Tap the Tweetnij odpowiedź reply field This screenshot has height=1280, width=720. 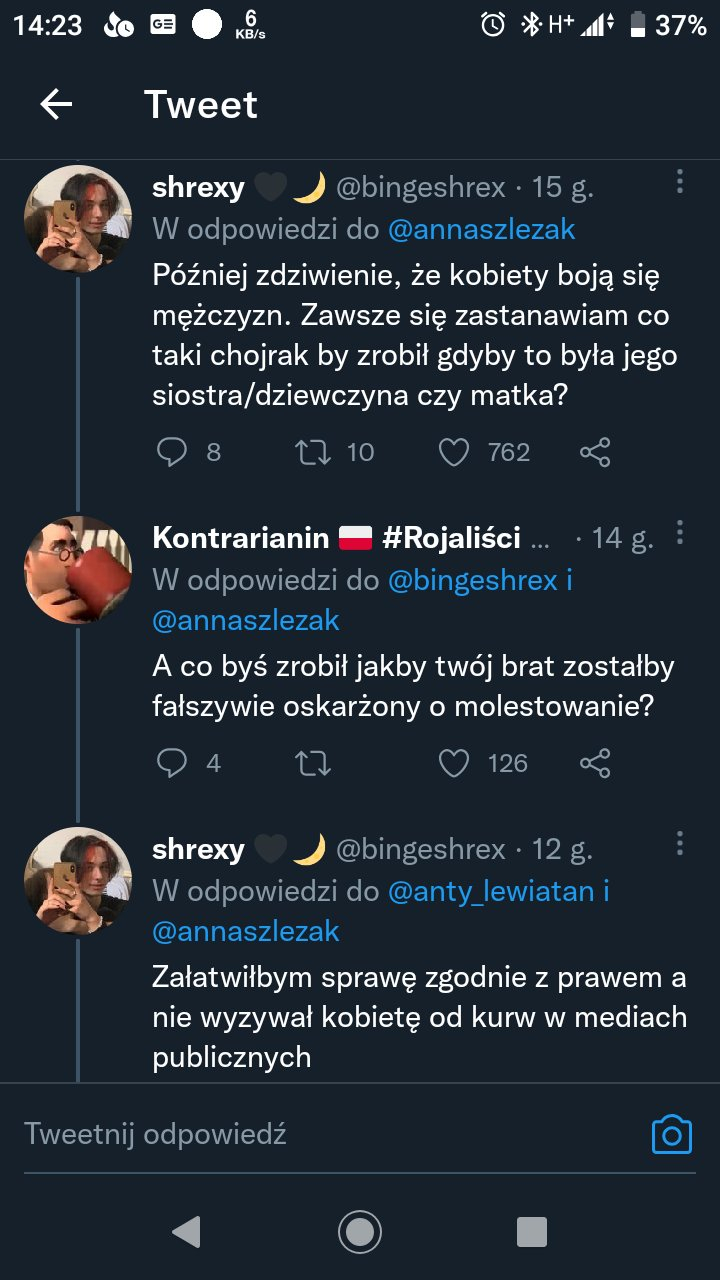click(x=300, y=1134)
